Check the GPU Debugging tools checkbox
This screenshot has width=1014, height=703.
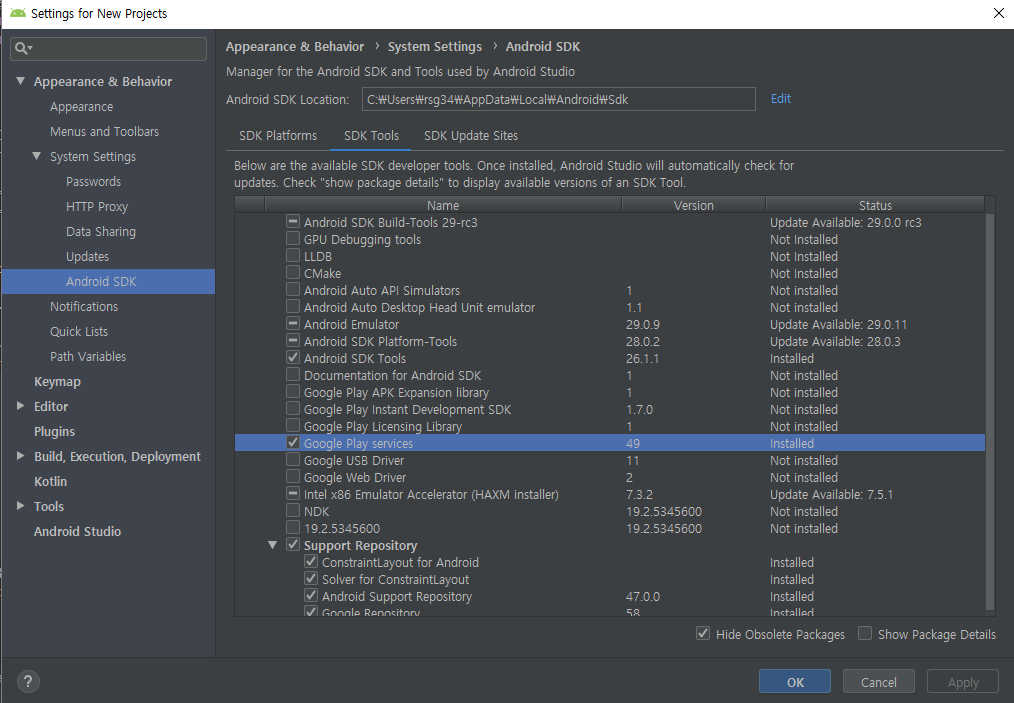click(293, 239)
